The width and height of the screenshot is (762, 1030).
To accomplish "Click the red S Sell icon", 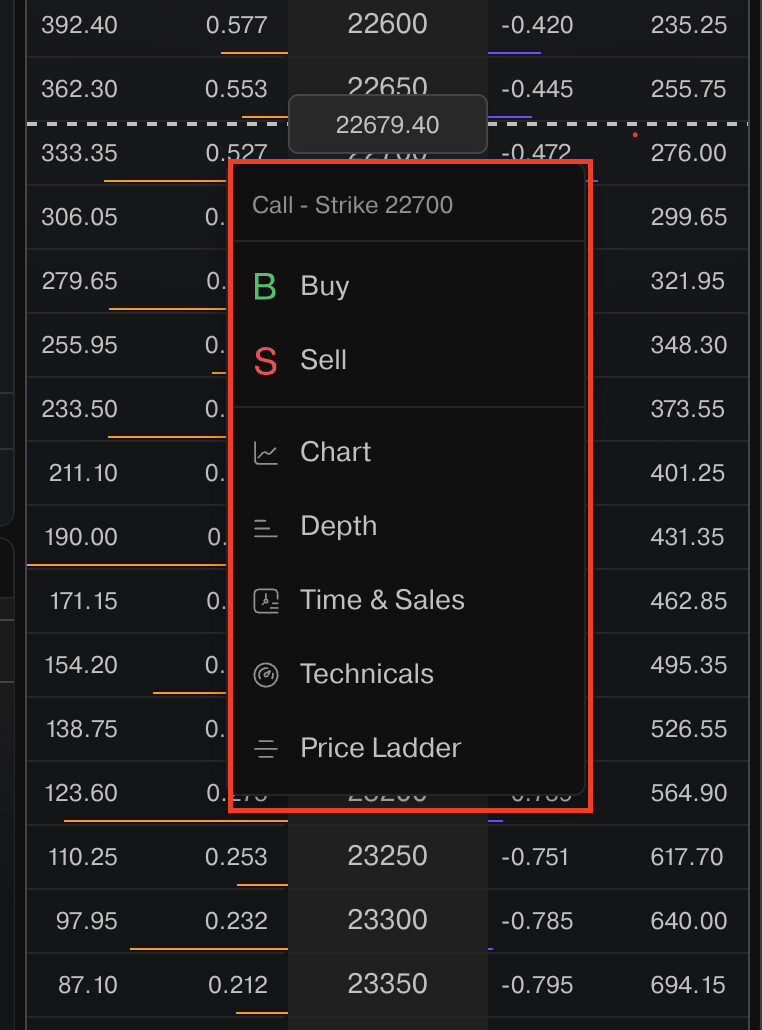I will coord(265,361).
